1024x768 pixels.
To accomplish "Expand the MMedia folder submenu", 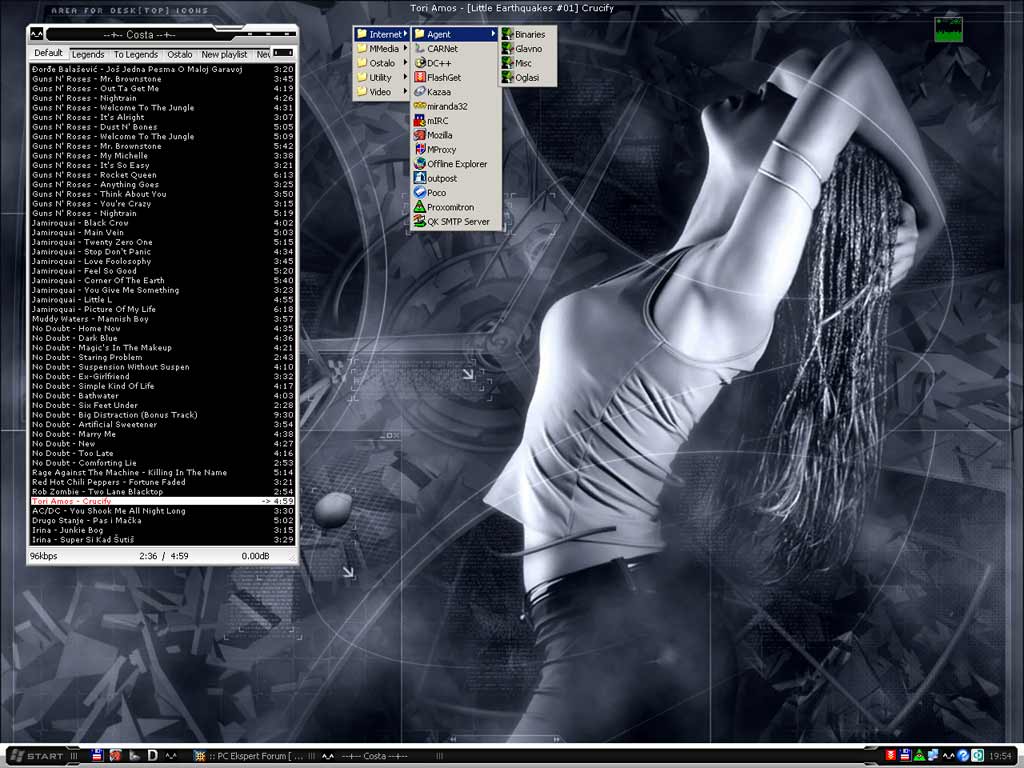I will point(383,48).
